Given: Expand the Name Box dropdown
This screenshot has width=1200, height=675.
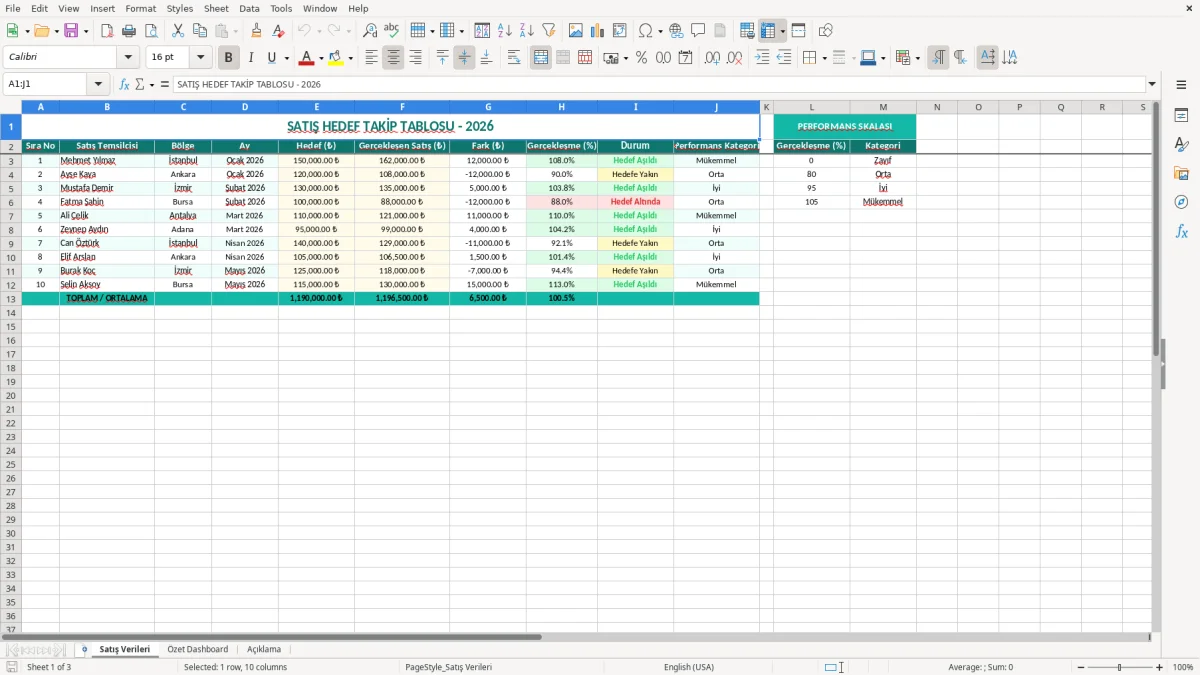Looking at the screenshot, I should [x=98, y=84].
